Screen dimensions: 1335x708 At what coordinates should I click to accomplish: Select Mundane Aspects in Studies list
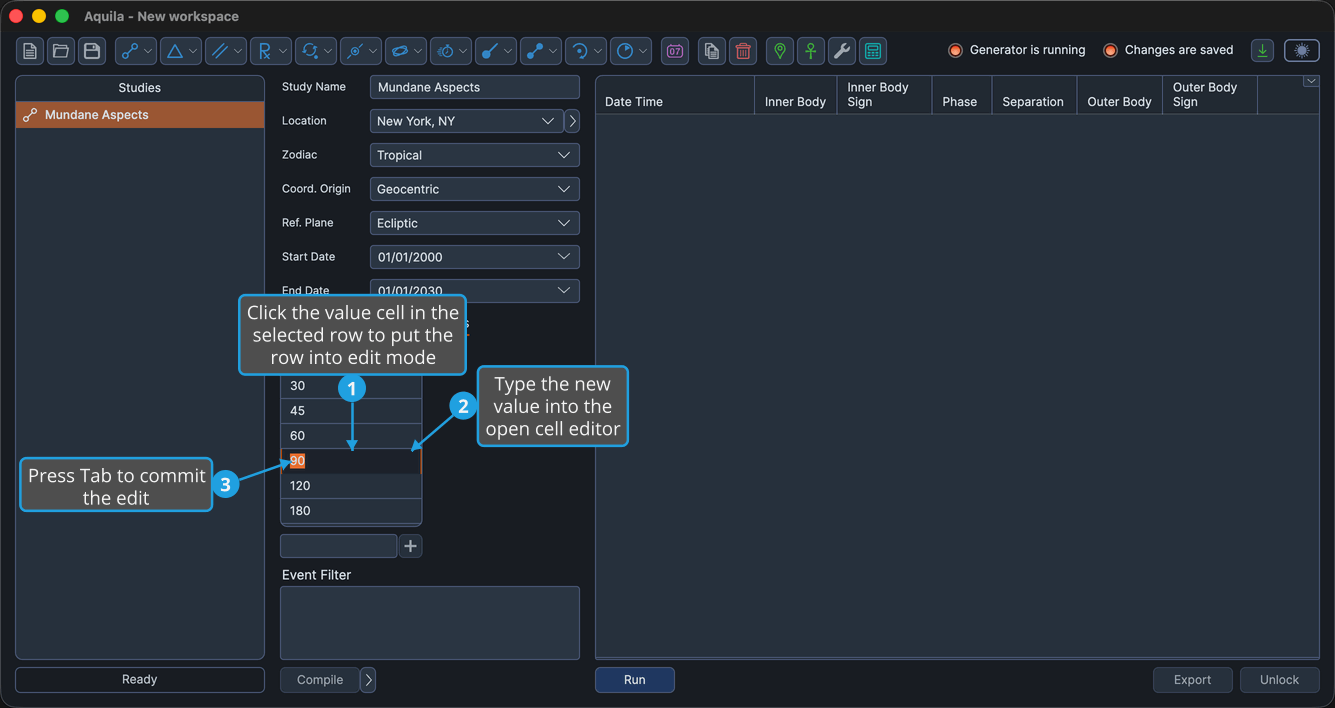point(140,115)
